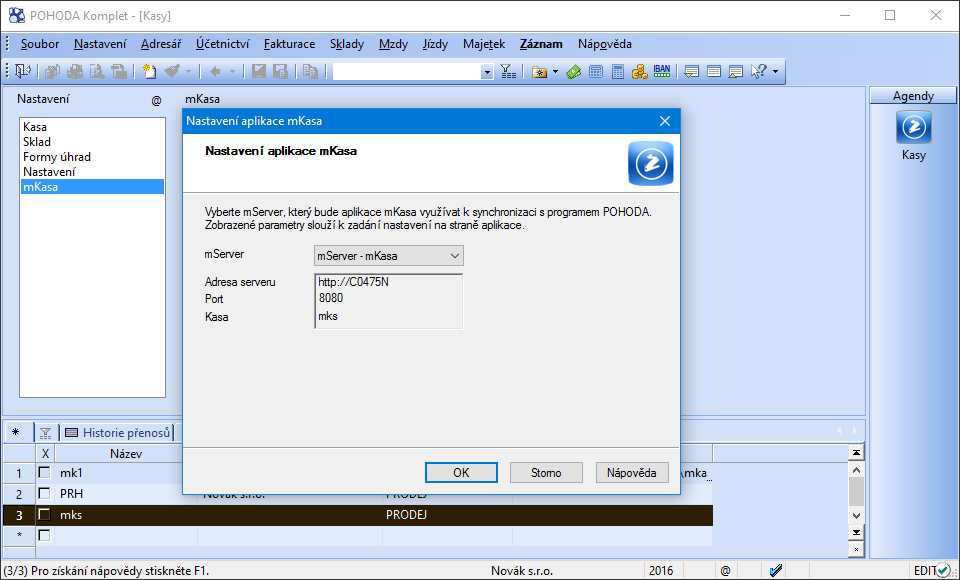Click the asterisk tab in the bottom table panel
Image resolution: width=960 pixels, height=580 pixels.
click(x=16, y=432)
